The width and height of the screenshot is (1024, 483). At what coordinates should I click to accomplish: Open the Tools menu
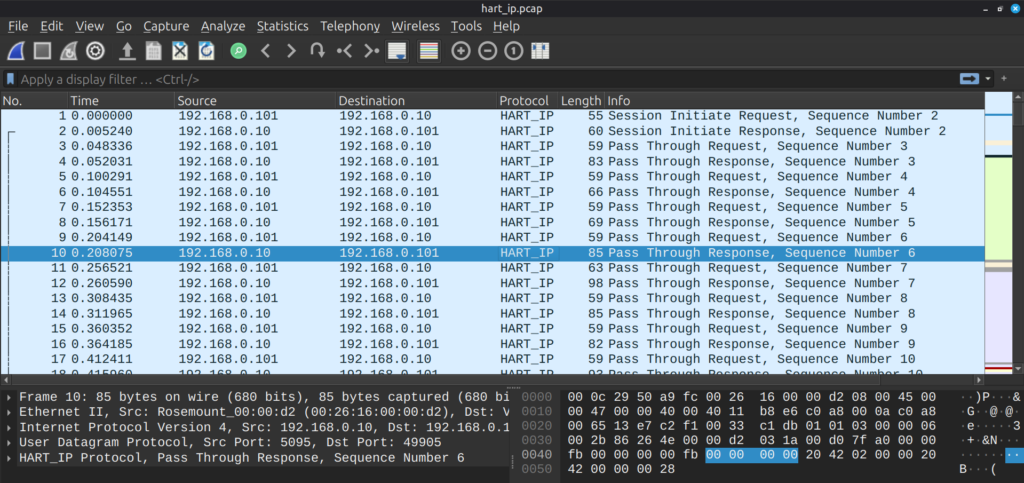466,26
